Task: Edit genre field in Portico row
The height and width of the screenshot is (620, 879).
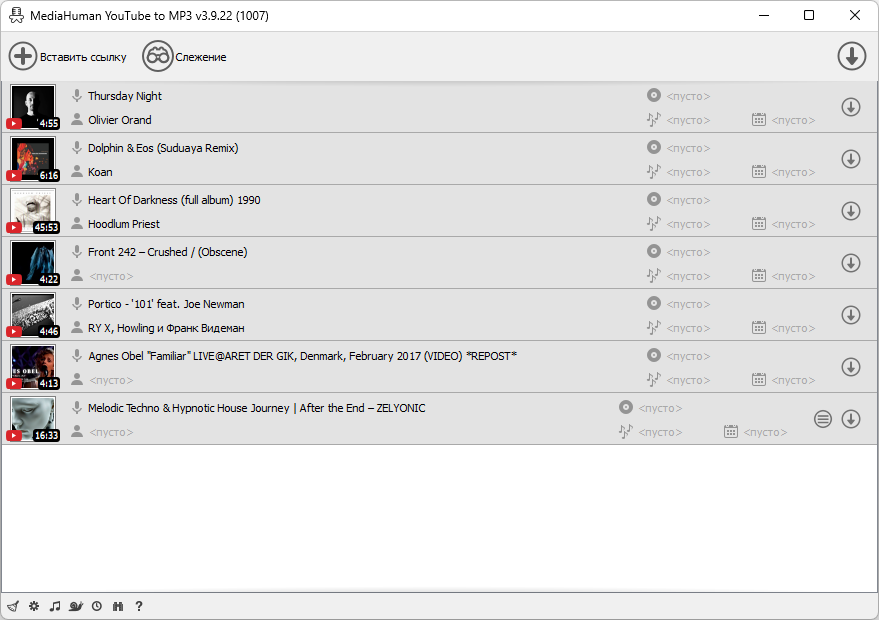Action: pyautogui.click(x=688, y=328)
